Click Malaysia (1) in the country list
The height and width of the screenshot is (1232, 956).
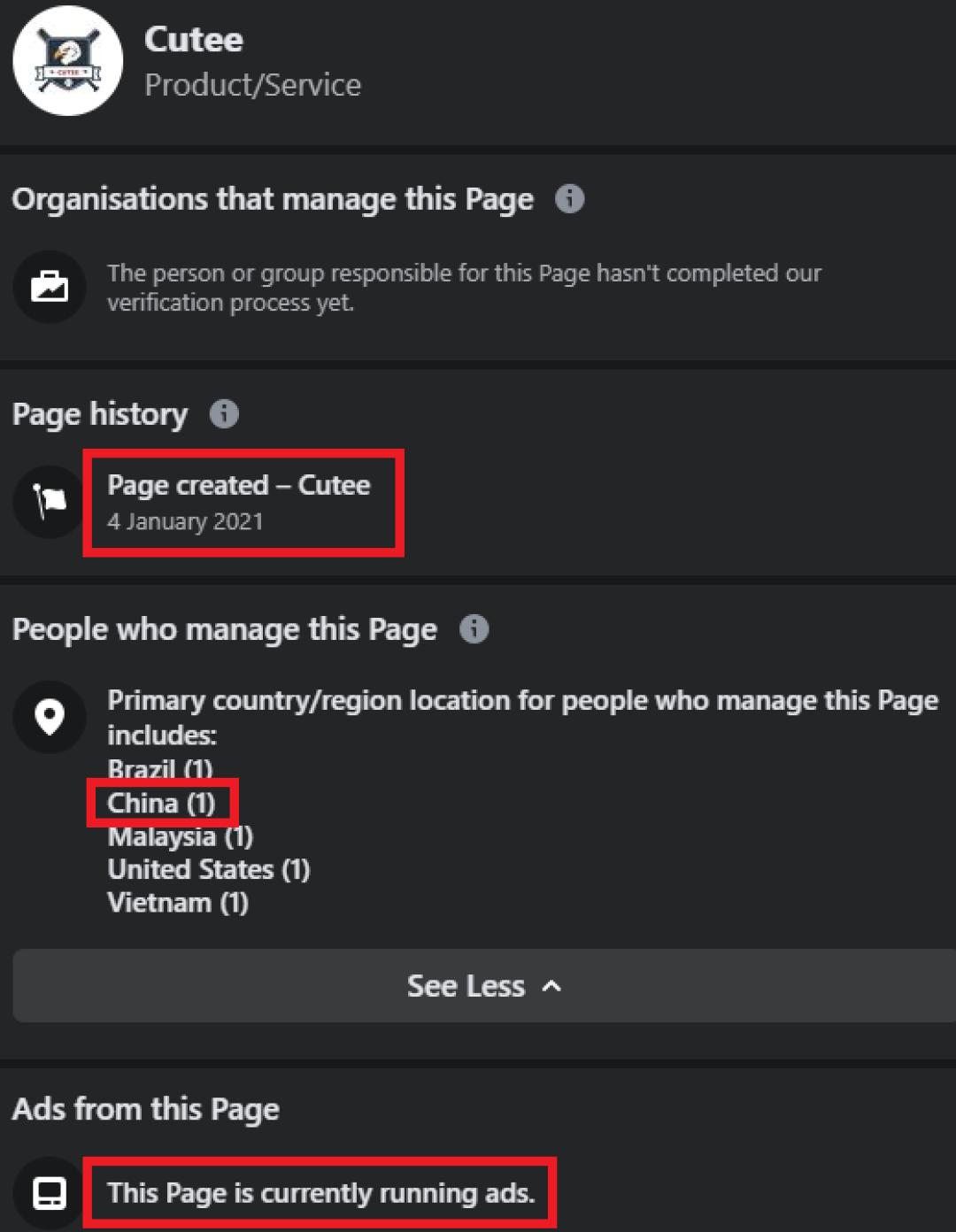point(180,836)
